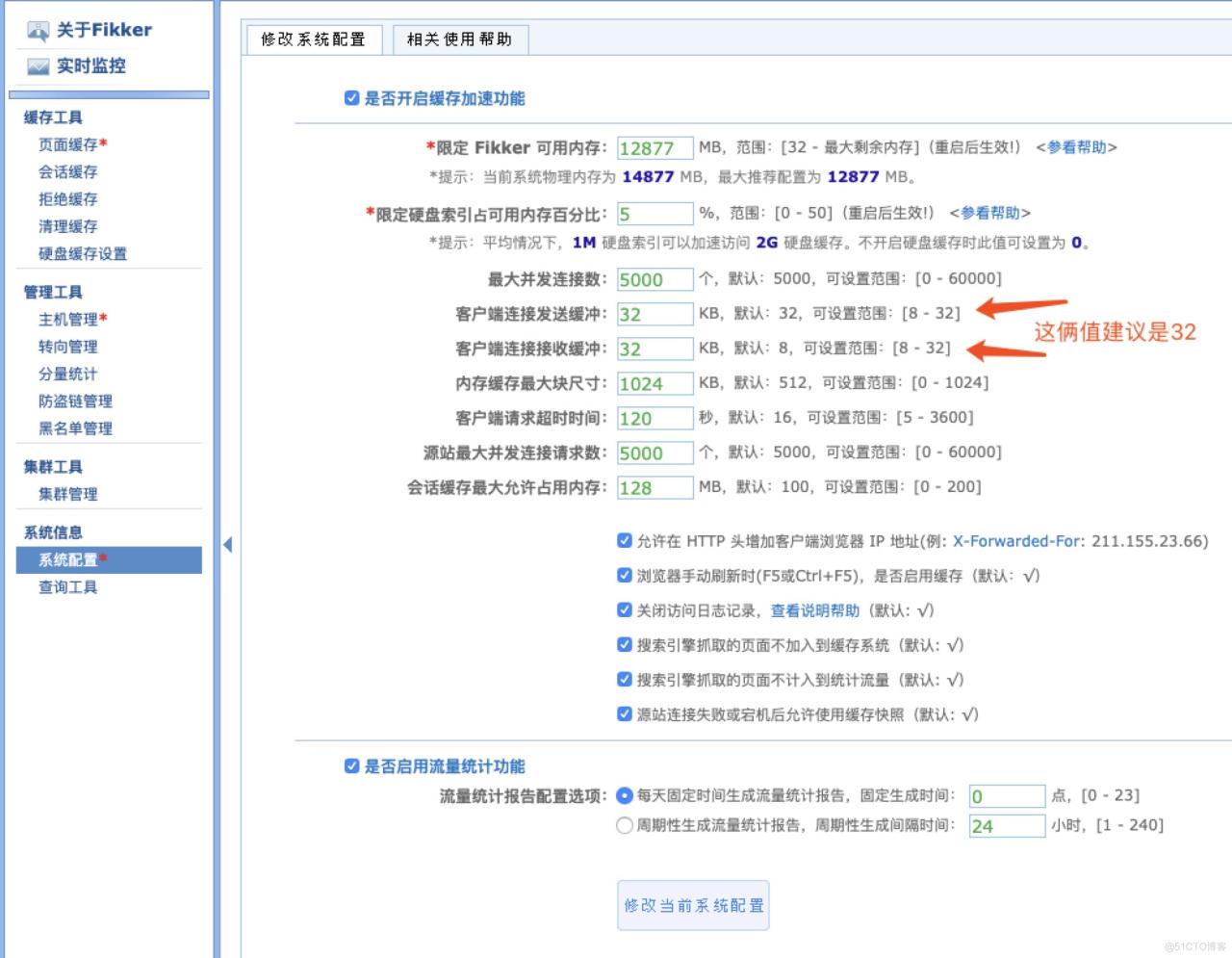
Task: Uncheck 关闭访问日志记录 checkbox
Action: click(625, 610)
